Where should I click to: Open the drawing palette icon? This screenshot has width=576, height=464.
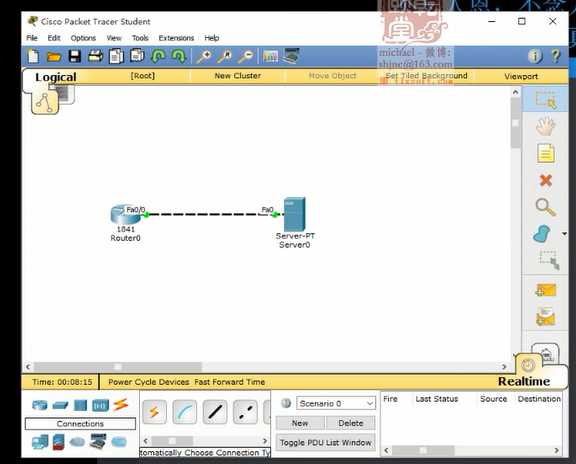271,56
